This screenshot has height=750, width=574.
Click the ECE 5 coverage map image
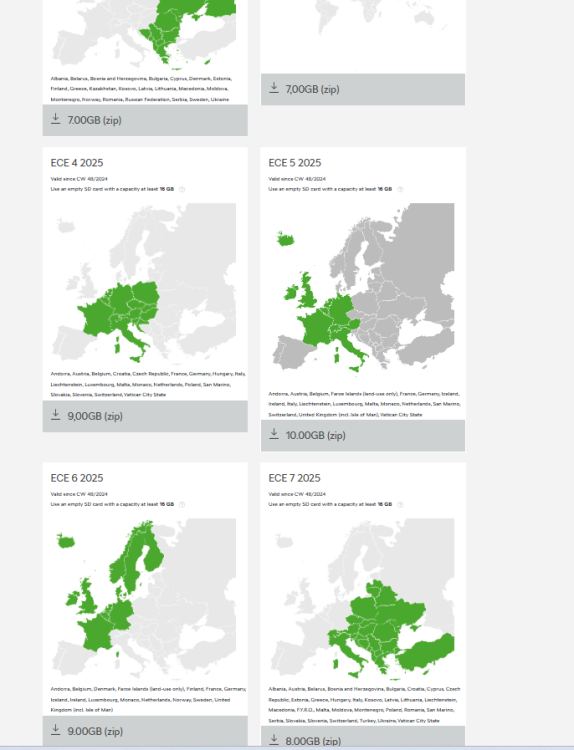[362, 288]
